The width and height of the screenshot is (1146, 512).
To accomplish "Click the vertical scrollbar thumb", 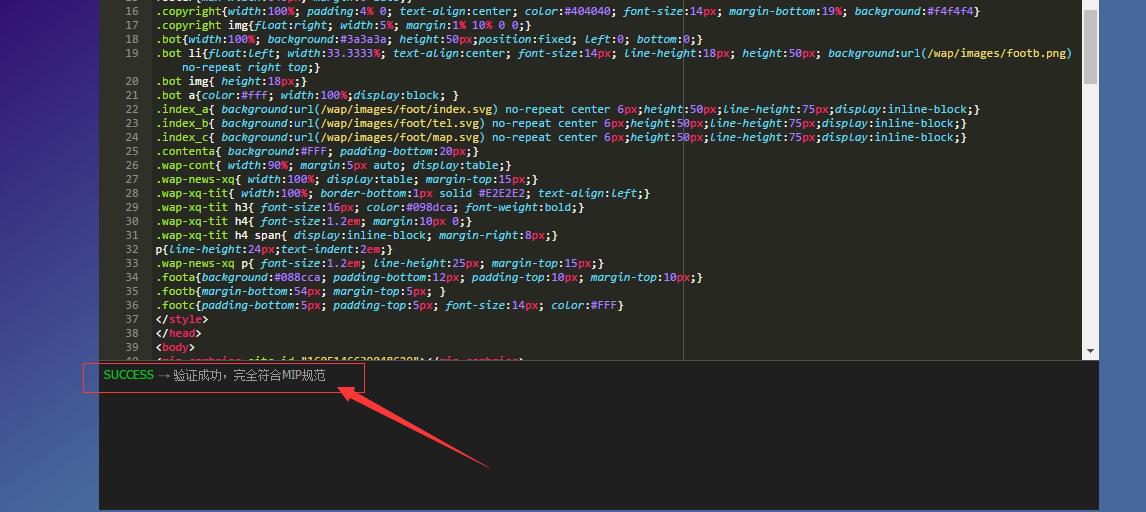I will [1090, 45].
